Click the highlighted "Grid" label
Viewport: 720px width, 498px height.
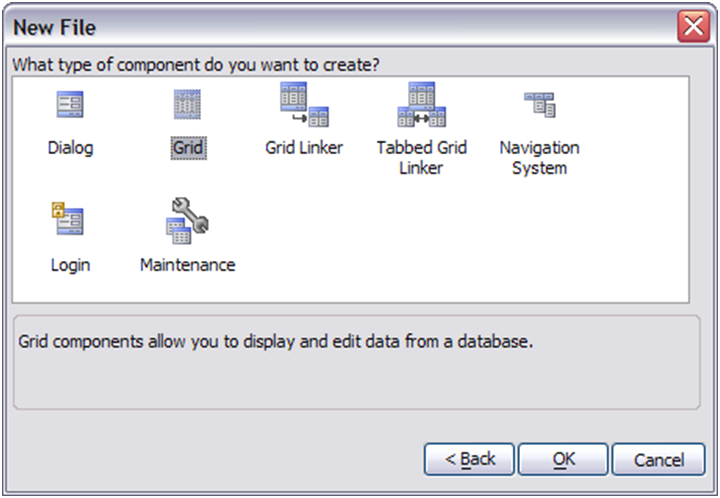point(188,148)
